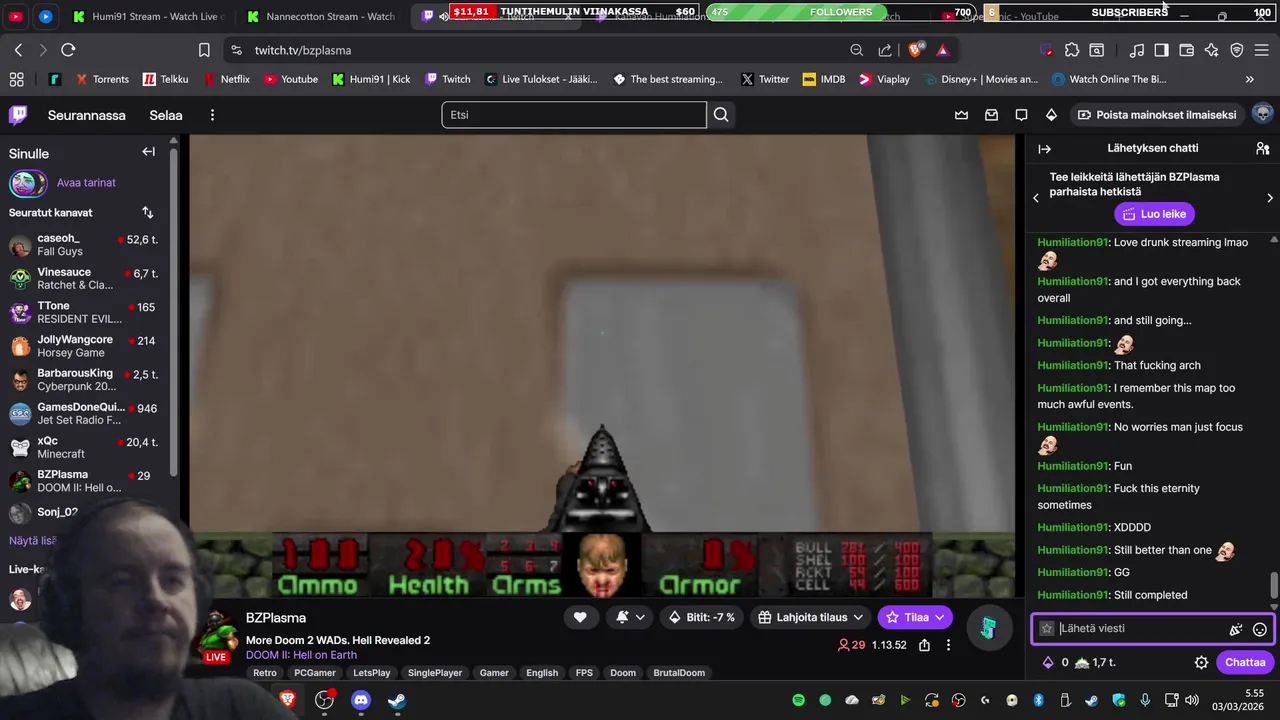Open Steam from the taskbar

pyautogui.click(x=397, y=700)
